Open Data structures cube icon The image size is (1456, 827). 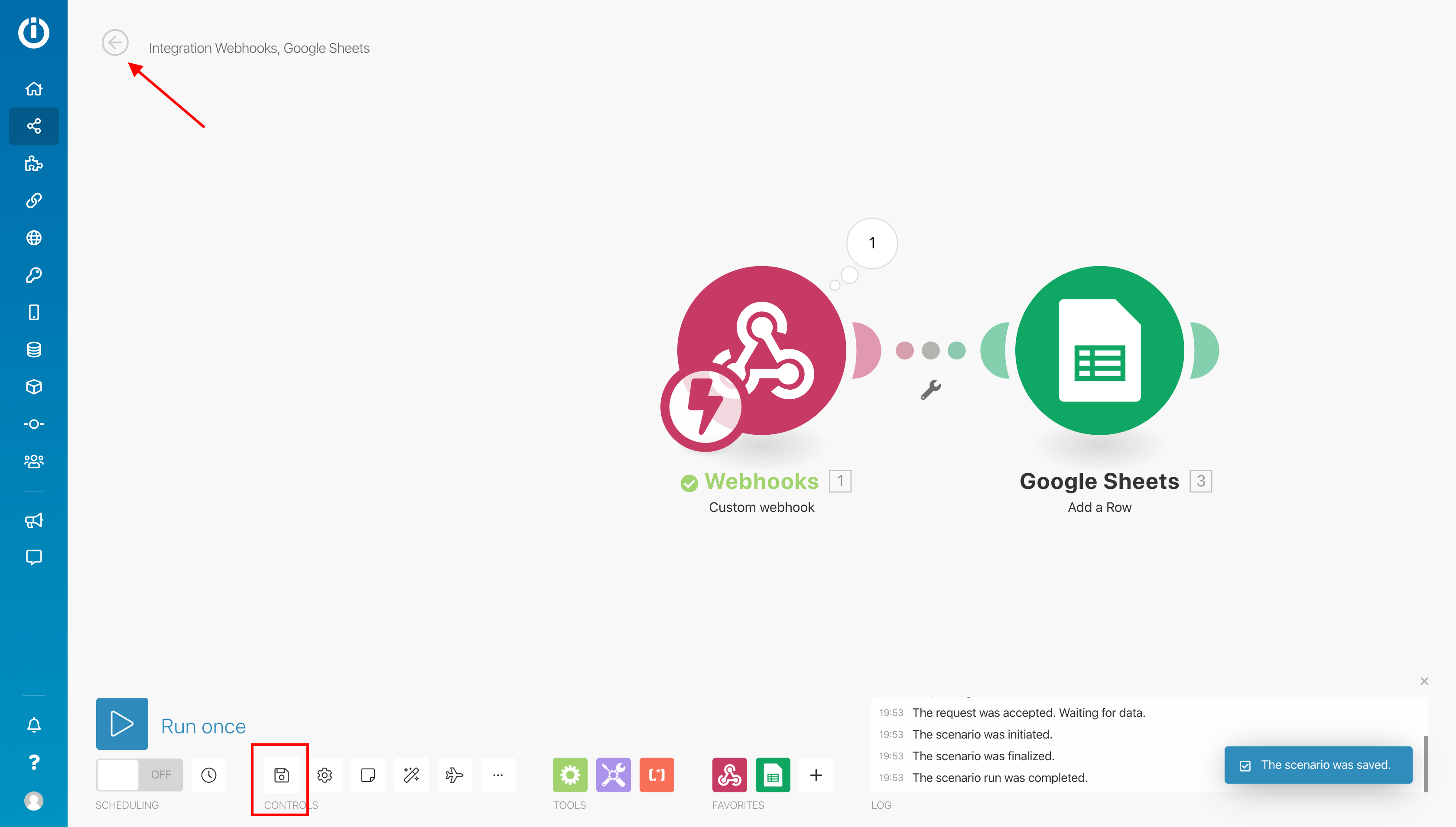33,387
